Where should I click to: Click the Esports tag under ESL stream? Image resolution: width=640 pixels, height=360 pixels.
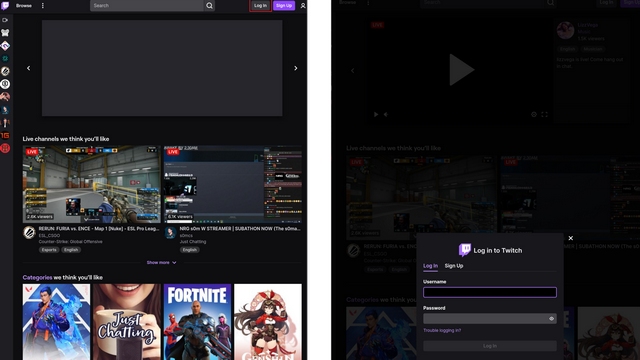(49, 250)
